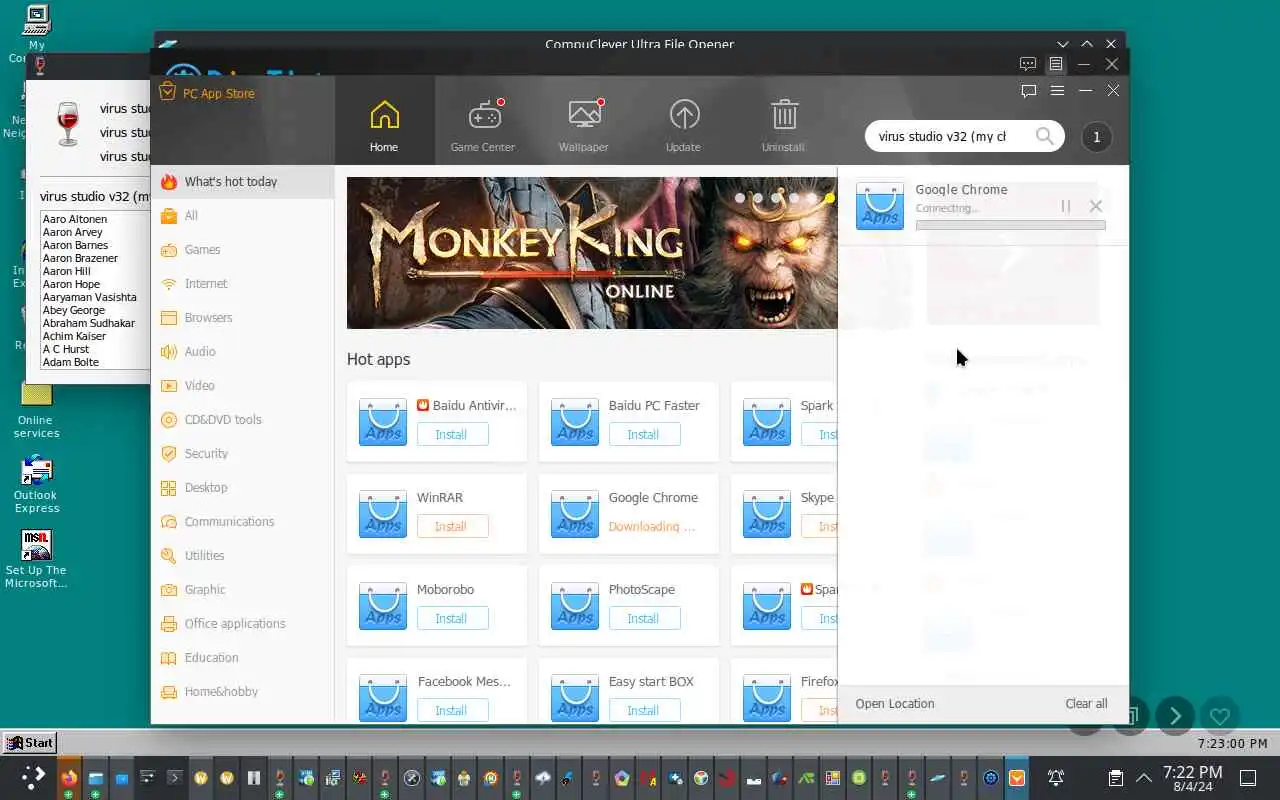Click the PhotoScape app icon
The height and width of the screenshot is (800, 1280).
pyautogui.click(x=575, y=606)
